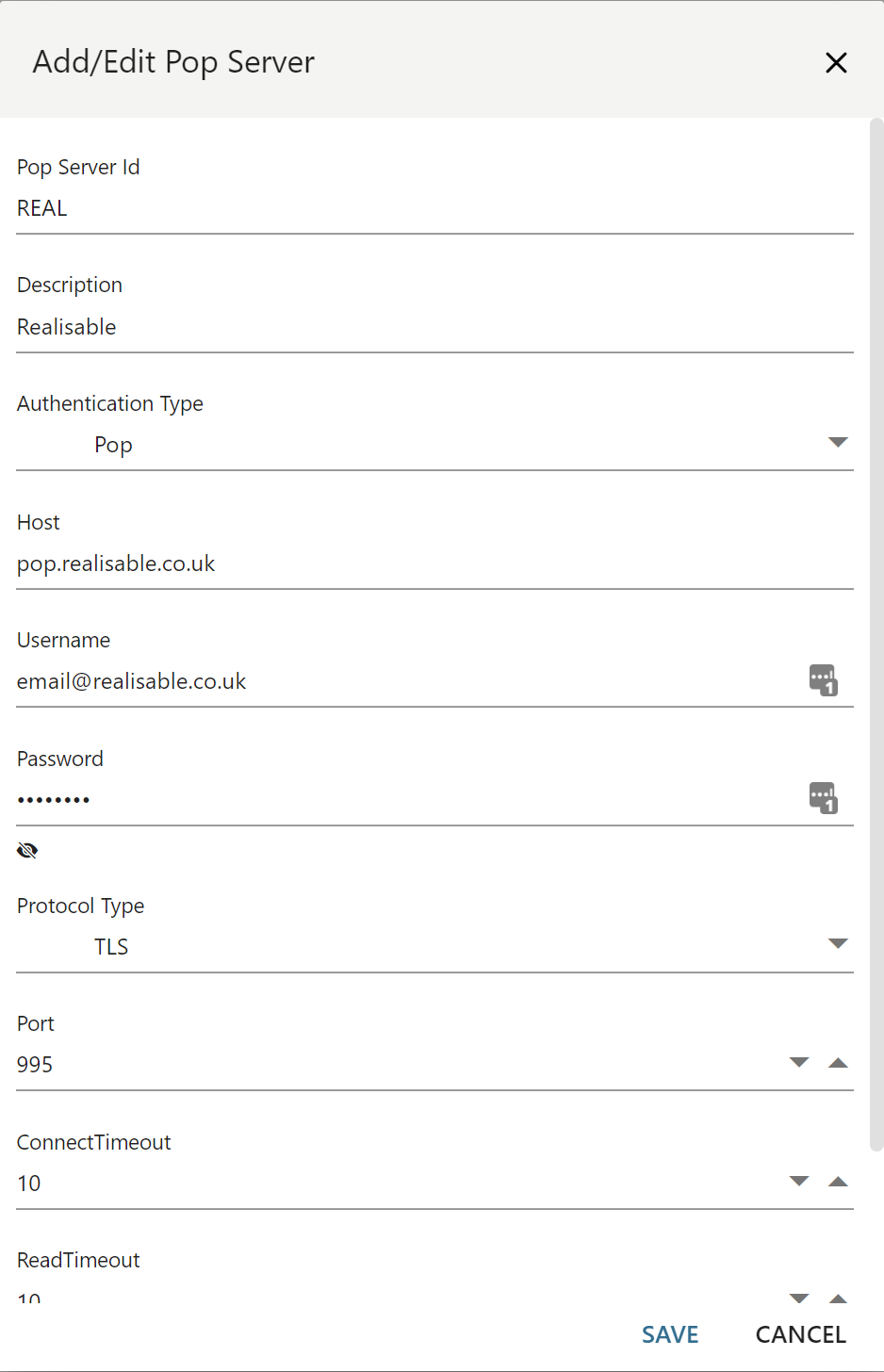Click the dialog's vertical scrollbar
This screenshot has width=884, height=1372.
tap(876, 631)
